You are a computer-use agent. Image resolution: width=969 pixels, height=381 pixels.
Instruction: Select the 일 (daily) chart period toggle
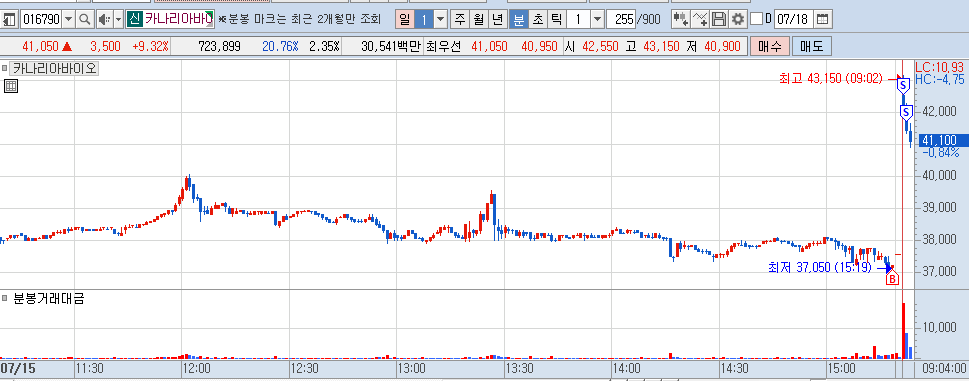tap(404, 20)
